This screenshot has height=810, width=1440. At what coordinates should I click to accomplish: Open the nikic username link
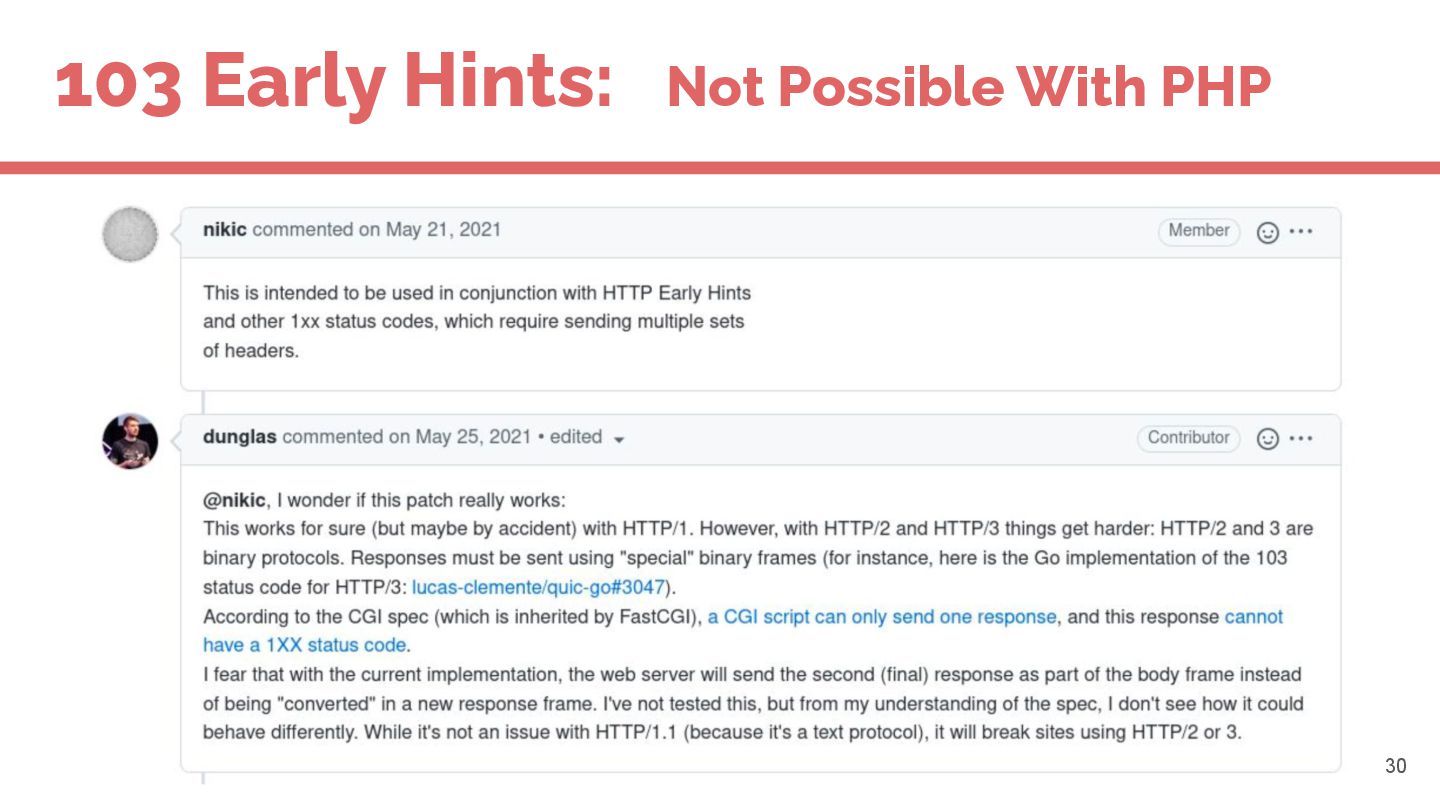click(225, 230)
